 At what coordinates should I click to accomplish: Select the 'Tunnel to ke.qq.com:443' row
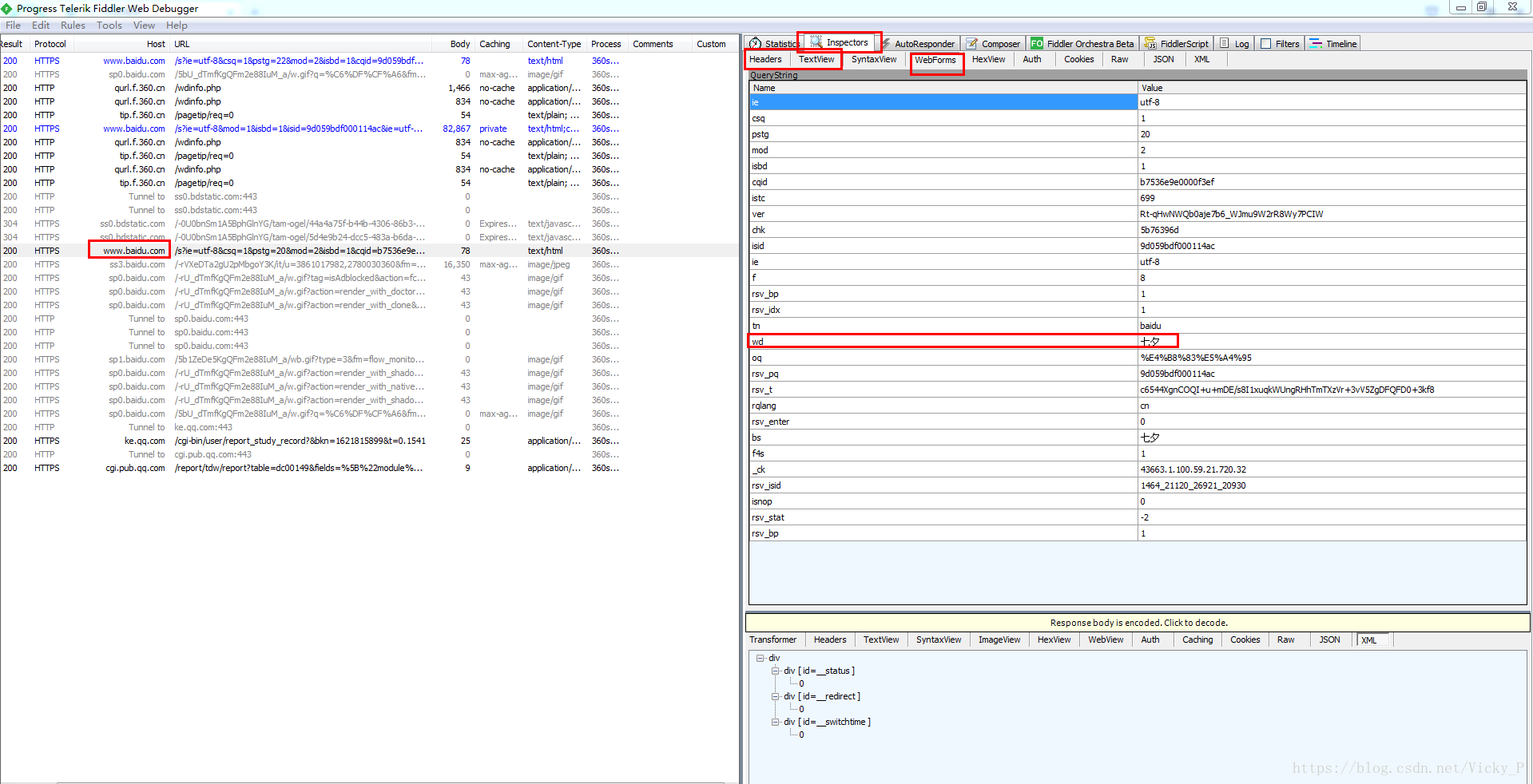coord(369,427)
